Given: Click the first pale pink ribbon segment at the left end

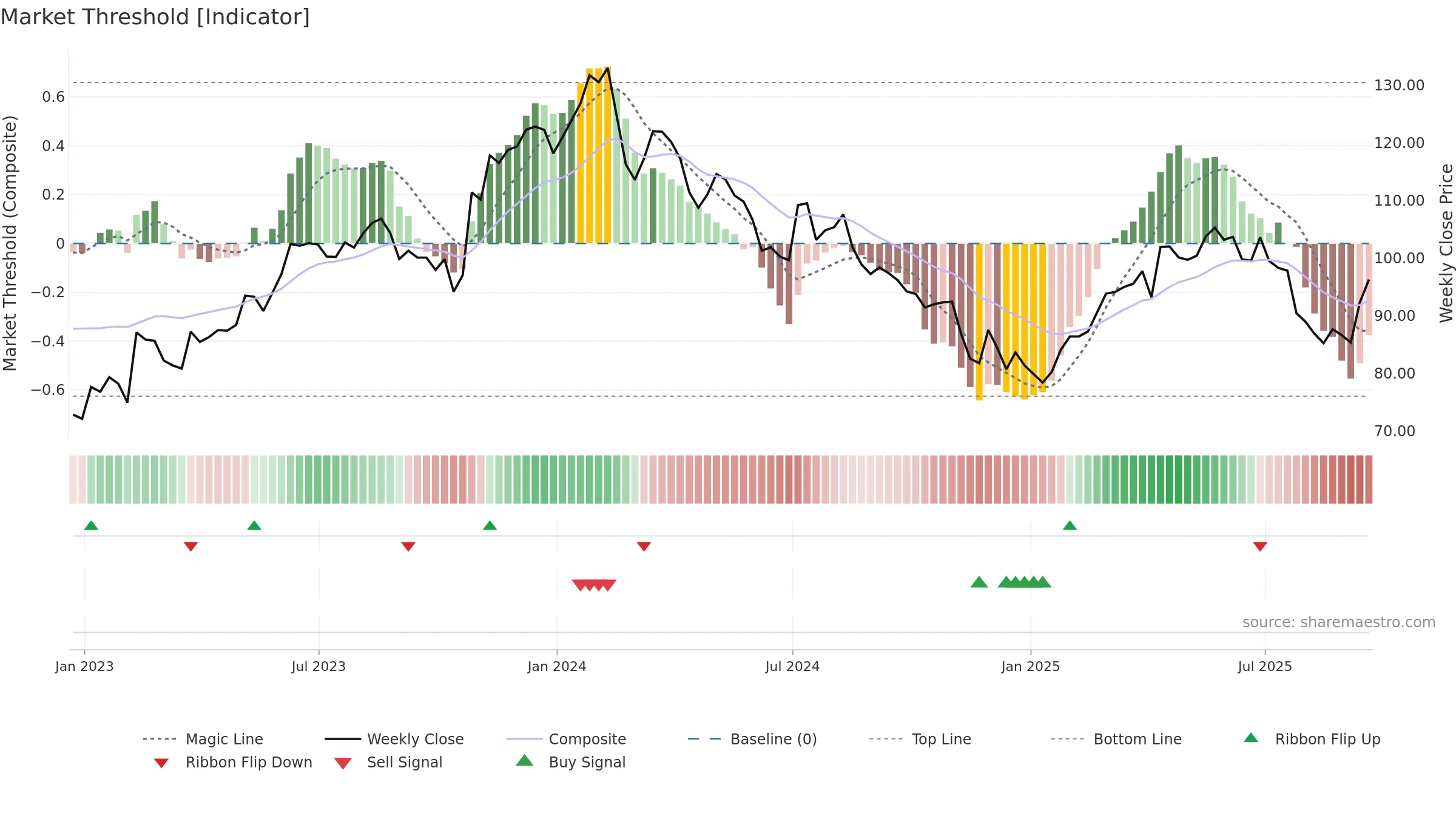Looking at the screenshot, I should [x=73, y=479].
